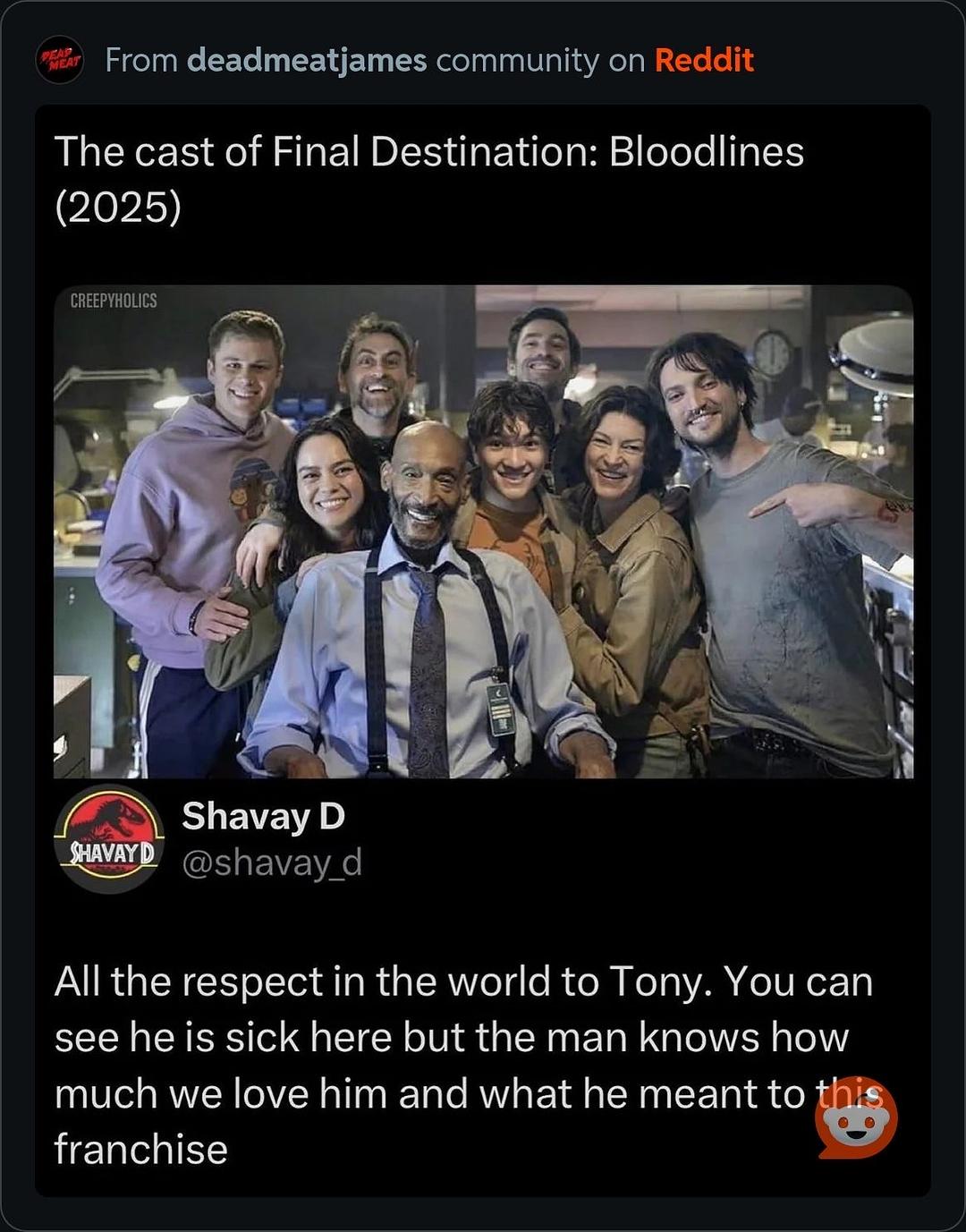Viewport: 966px width, 1232px height.
Task: Click the Shavay D display name
Action: click(263, 816)
